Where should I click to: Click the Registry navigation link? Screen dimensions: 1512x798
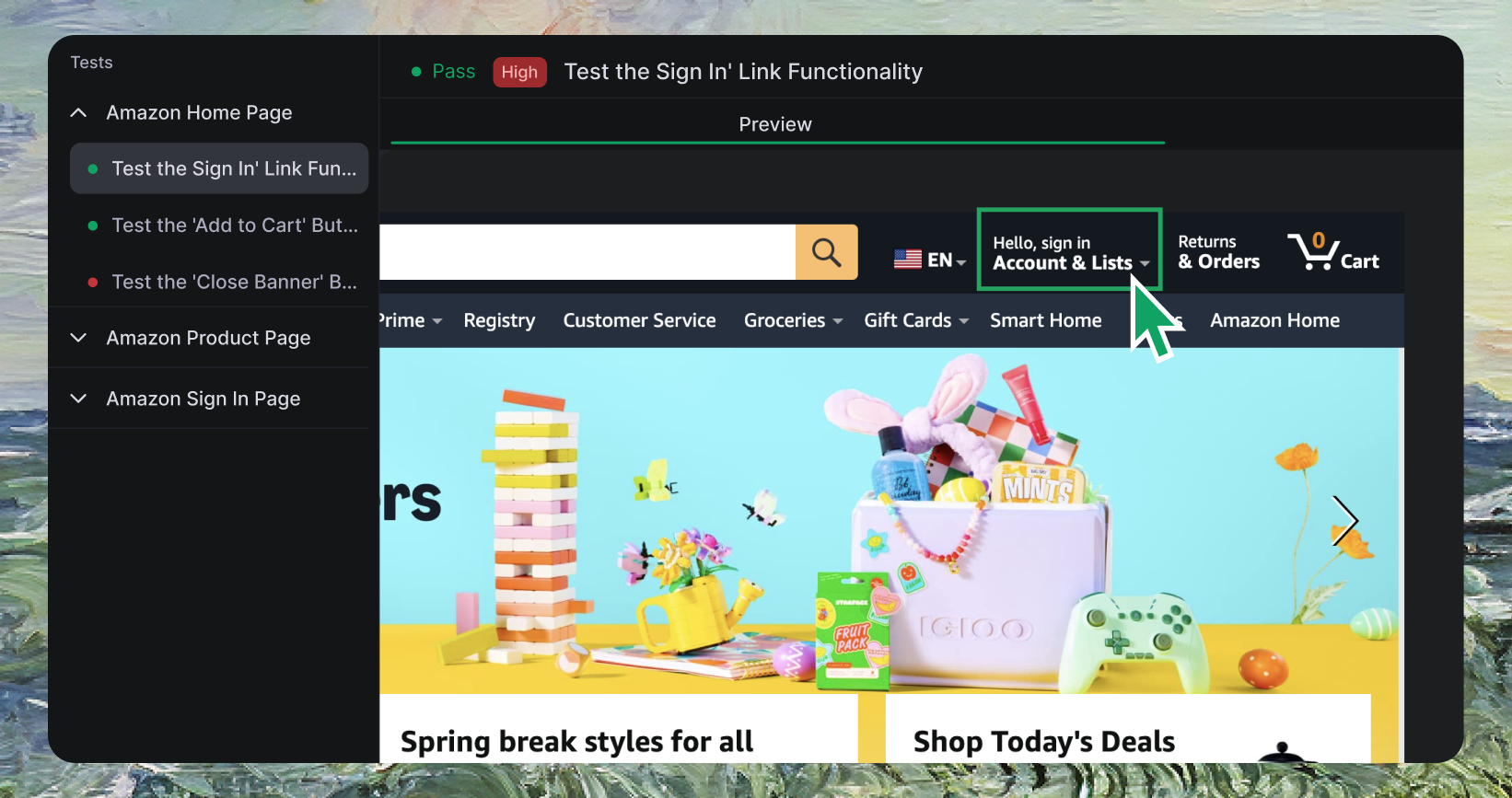pos(499,320)
